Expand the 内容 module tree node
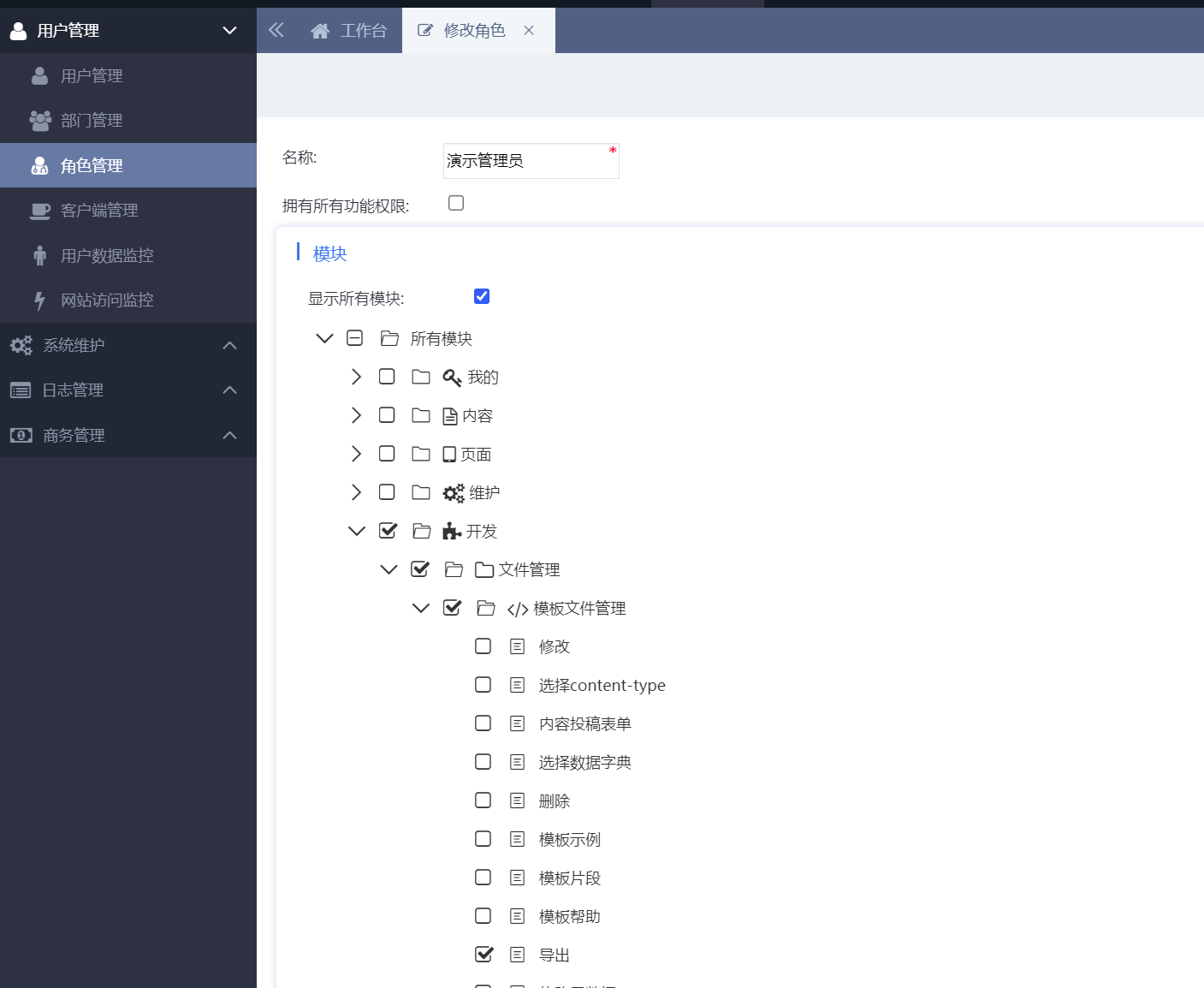The image size is (1204, 988). 356,415
